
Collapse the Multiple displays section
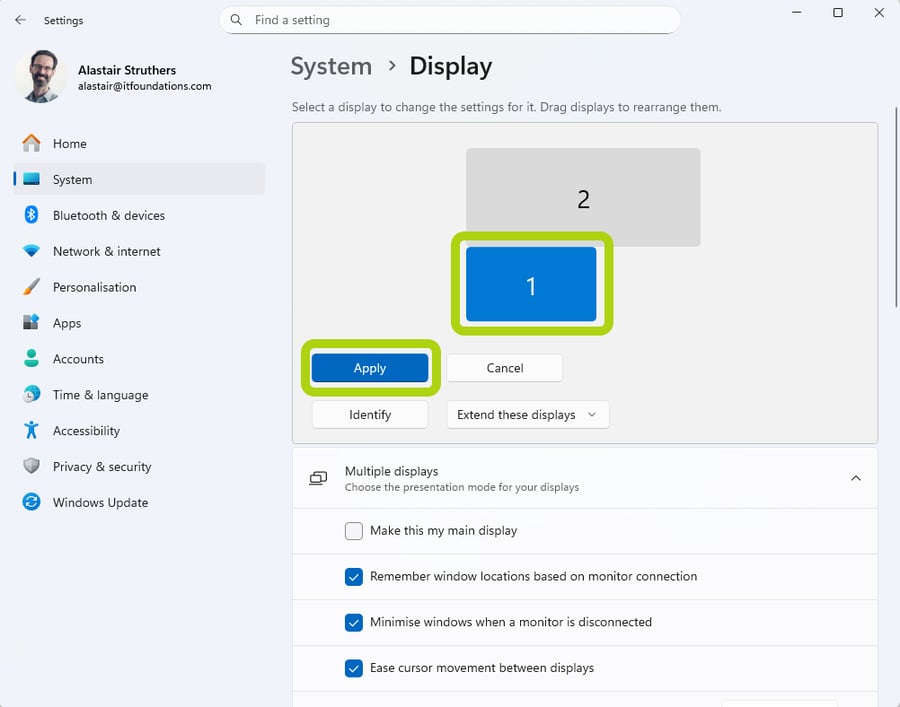[856, 478]
